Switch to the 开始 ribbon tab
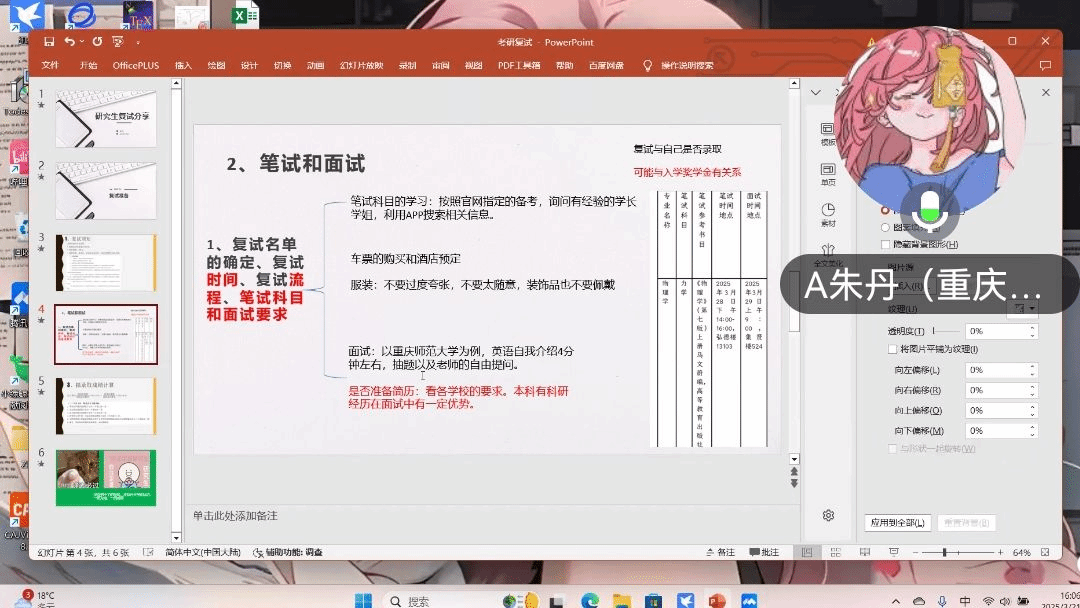 pos(88,65)
